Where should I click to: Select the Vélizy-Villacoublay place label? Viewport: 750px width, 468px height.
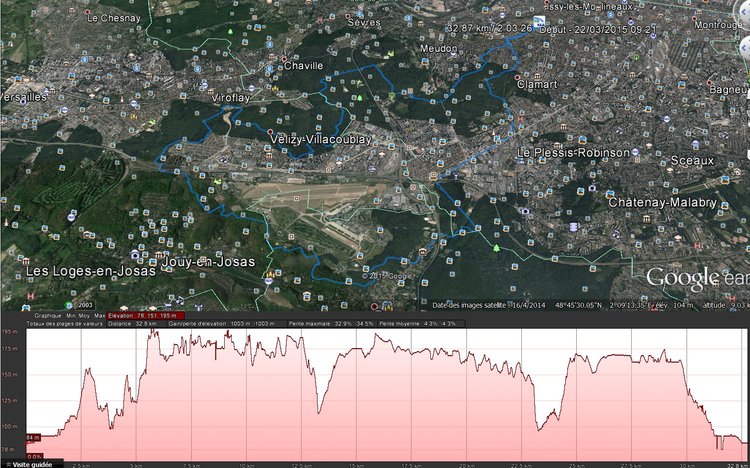321,139
